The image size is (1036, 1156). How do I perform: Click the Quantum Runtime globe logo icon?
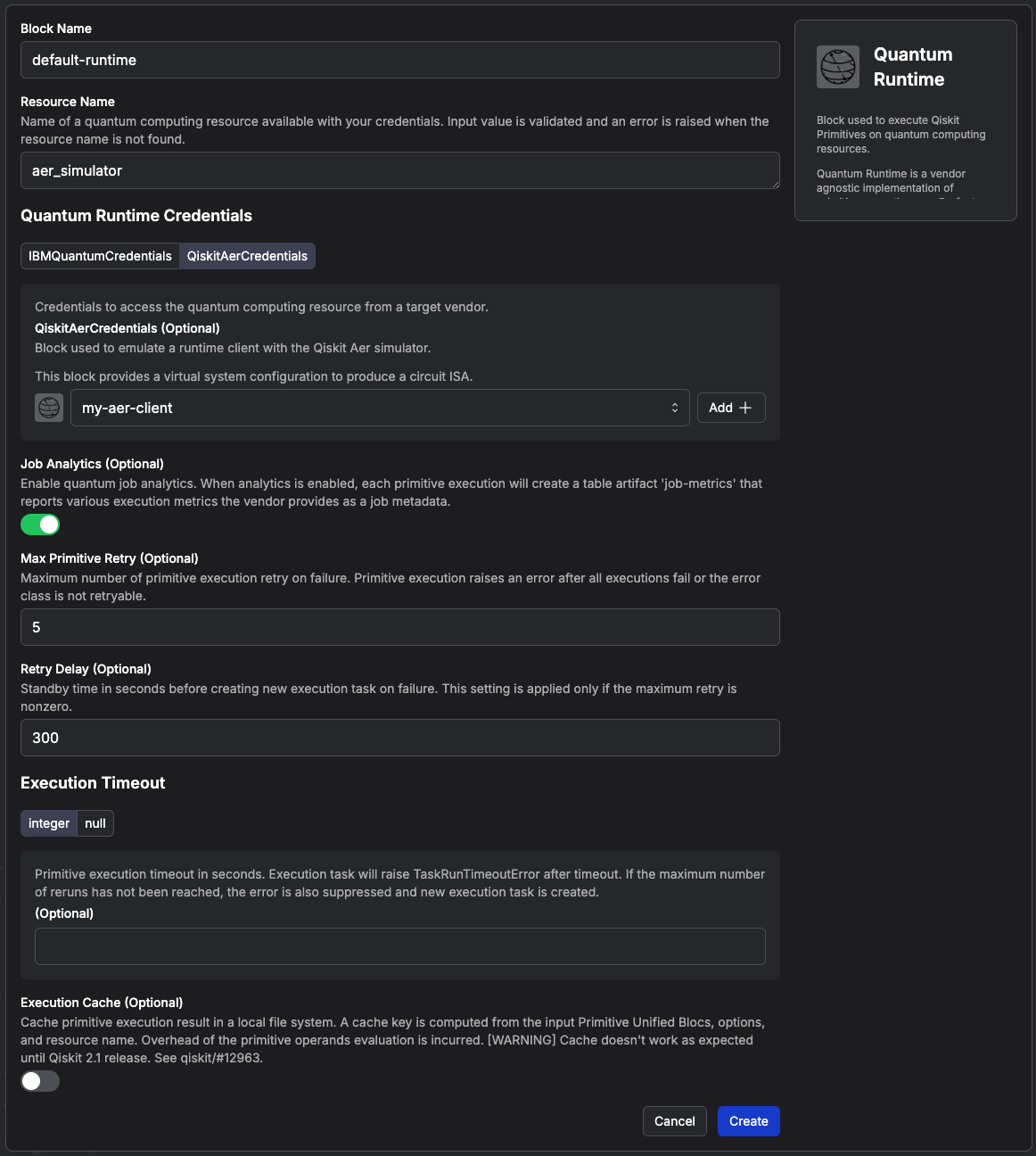point(838,67)
